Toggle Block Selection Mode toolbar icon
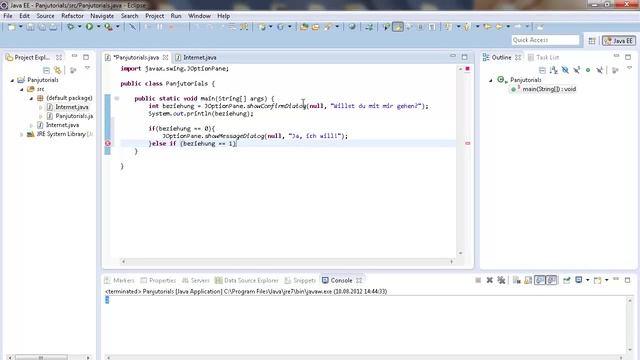 [420, 27]
